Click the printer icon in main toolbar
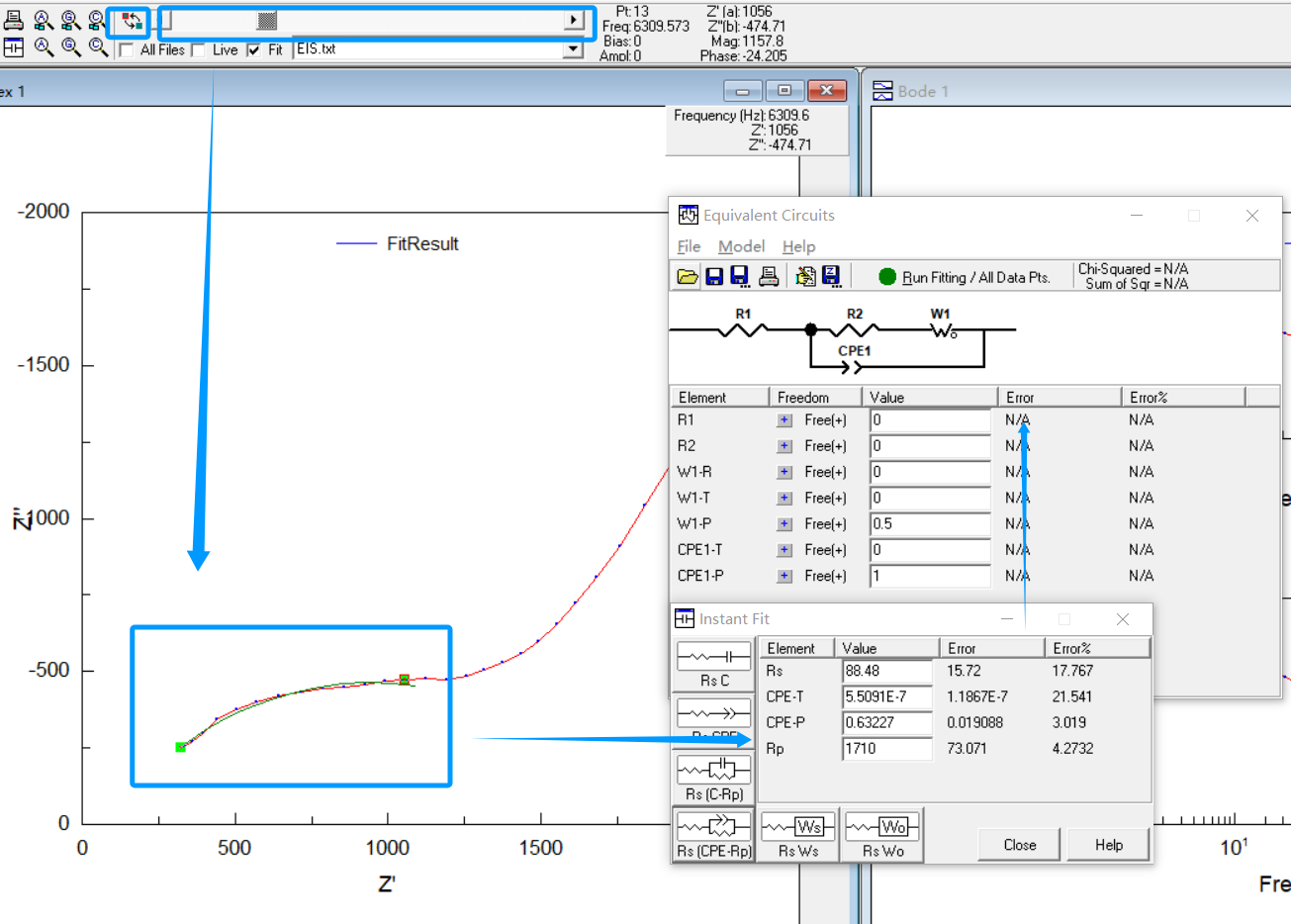This screenshot has height=924, width=1291. coord(14,21)
